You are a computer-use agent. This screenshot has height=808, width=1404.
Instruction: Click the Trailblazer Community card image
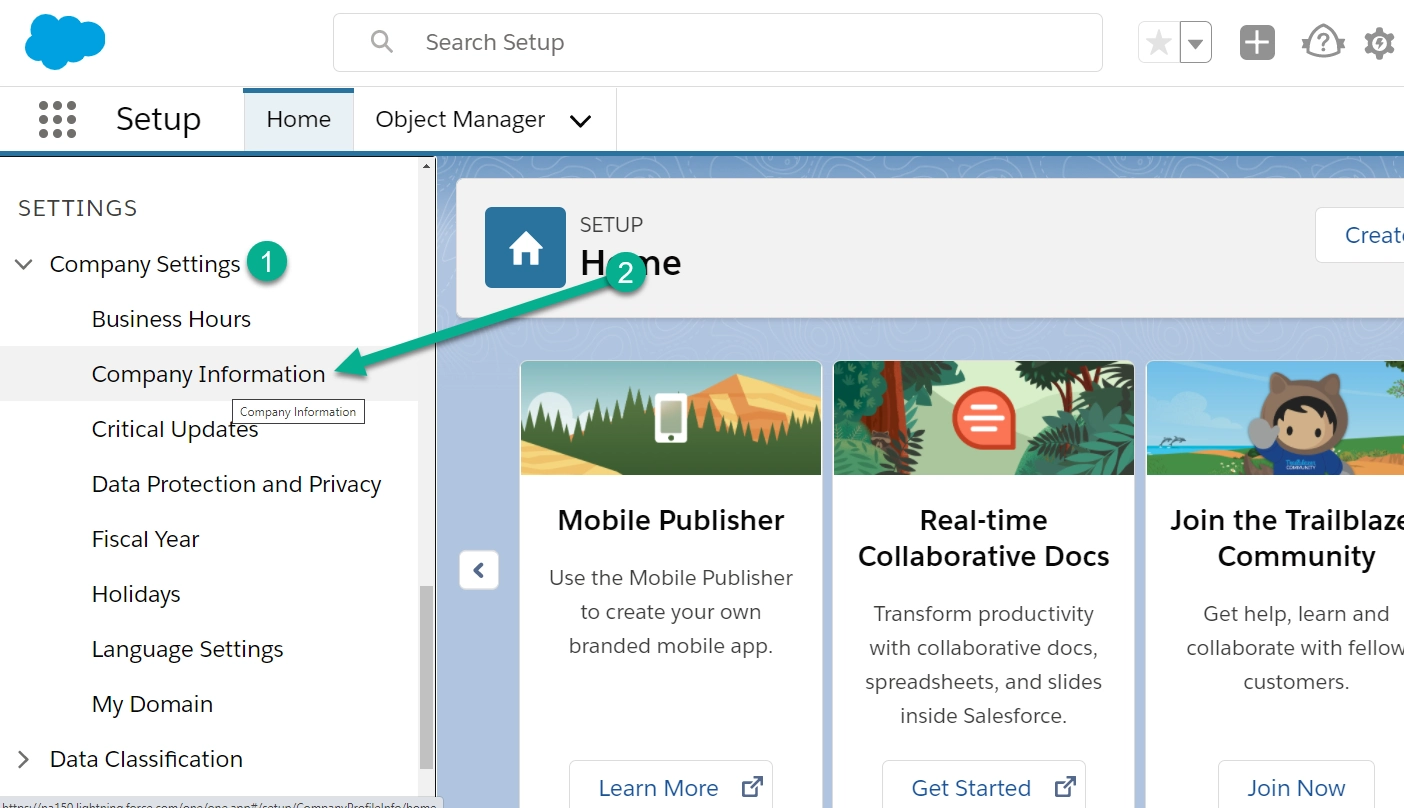pos(1275,418)
